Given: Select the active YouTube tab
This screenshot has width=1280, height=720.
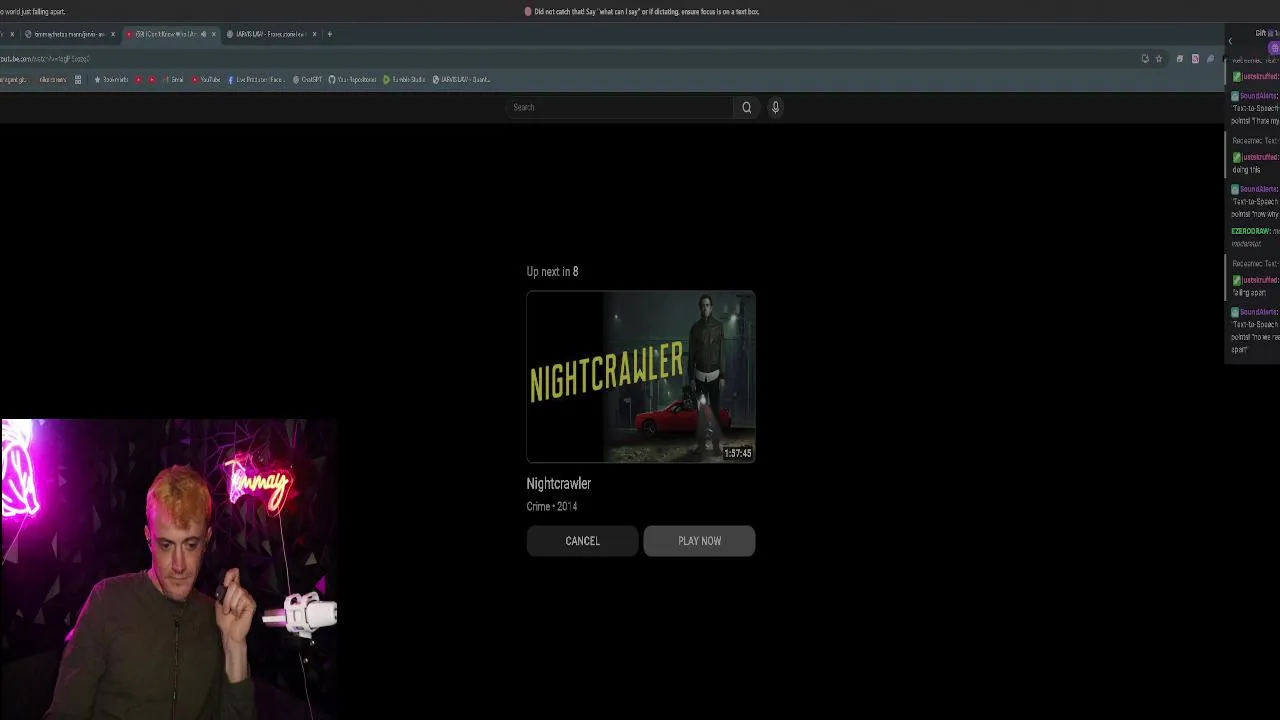Looking at the screenshot, I should tap(171, 34).
